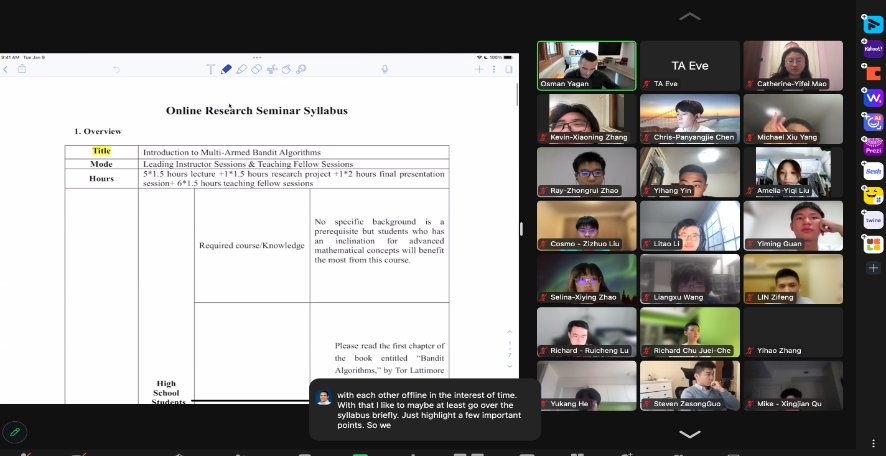The image size is (886, 456).
Task: Open the Sesh app in sidebar
Action: coord(873,171)
